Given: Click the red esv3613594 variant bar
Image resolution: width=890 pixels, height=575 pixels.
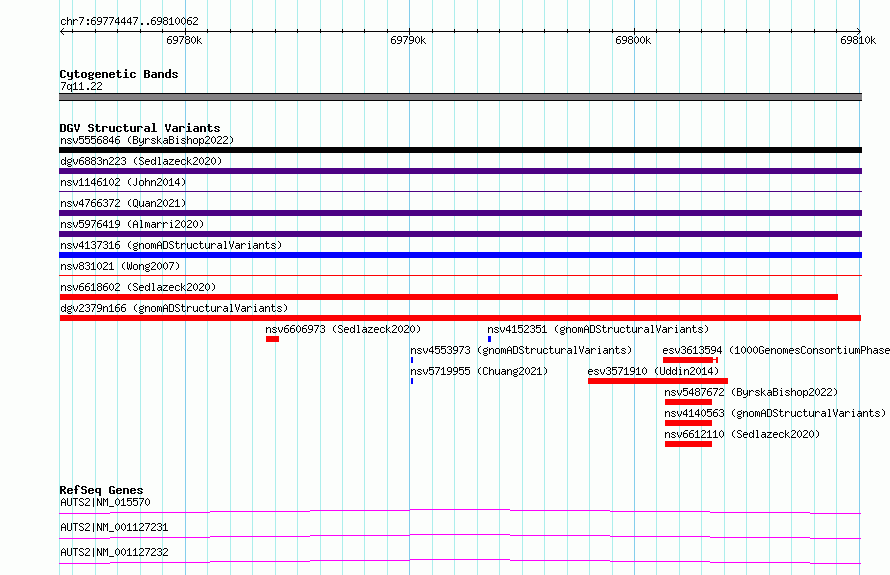Looking at the screenshot, I should 690,360.
